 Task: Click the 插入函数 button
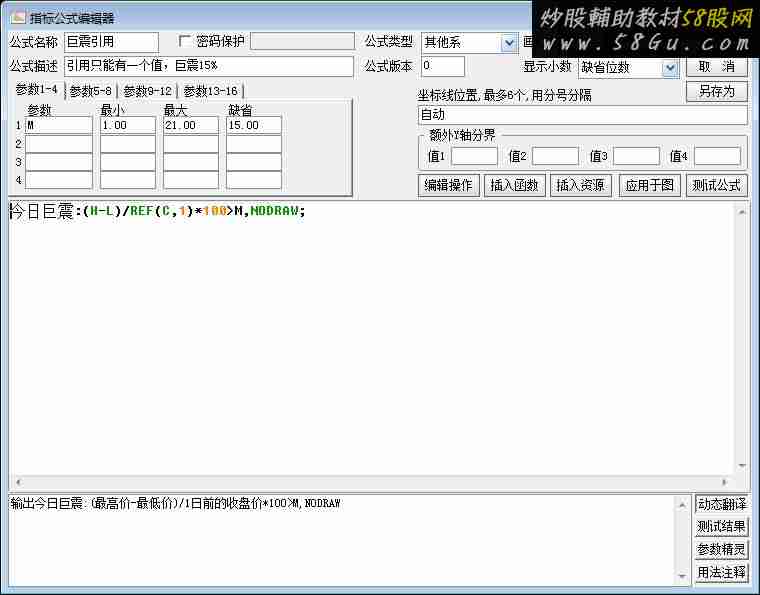[514, 185]
